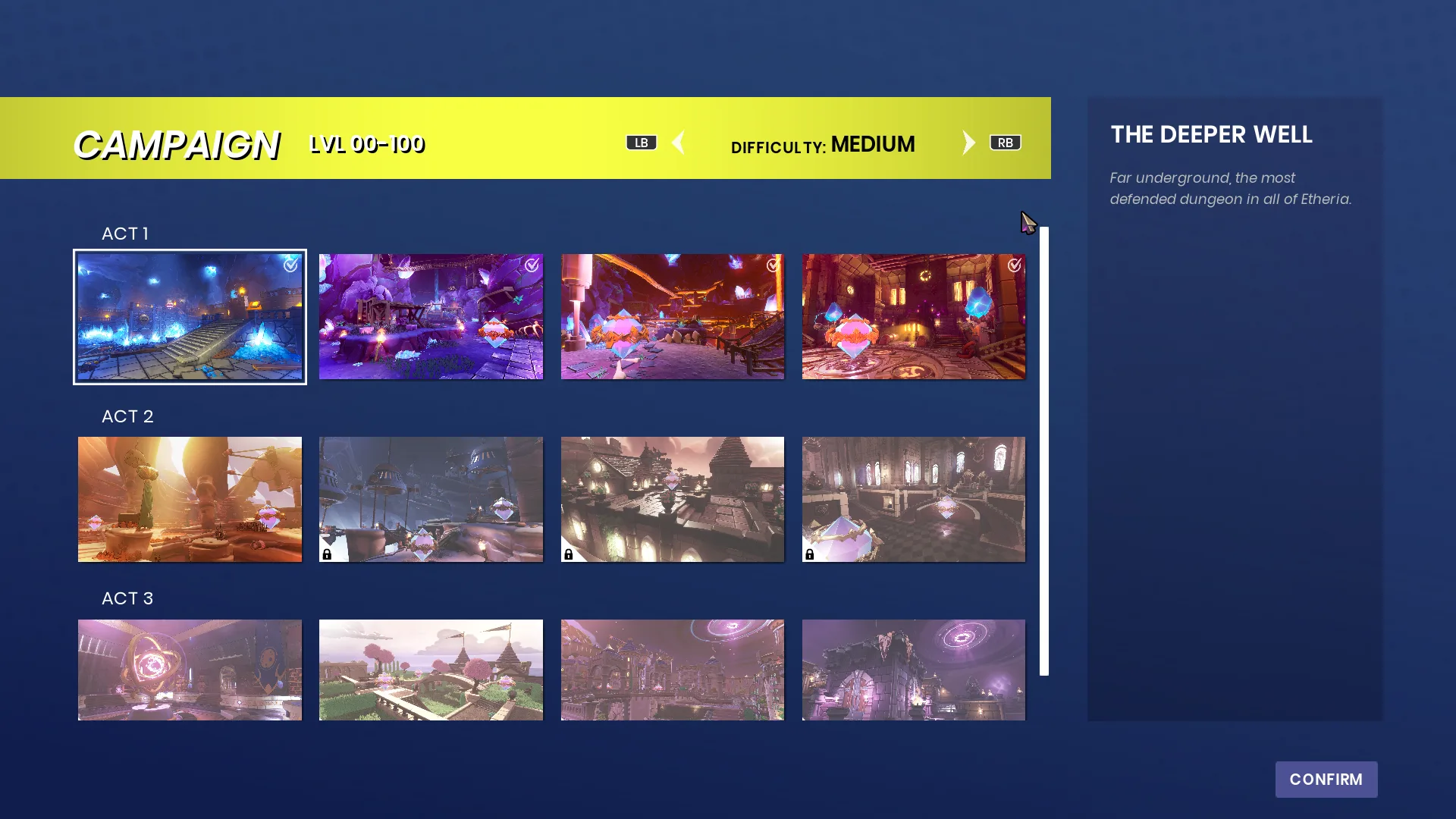Select the fourth Act 1 map thumbnail
1456x819 pixels.
click(x=914, y=317)
